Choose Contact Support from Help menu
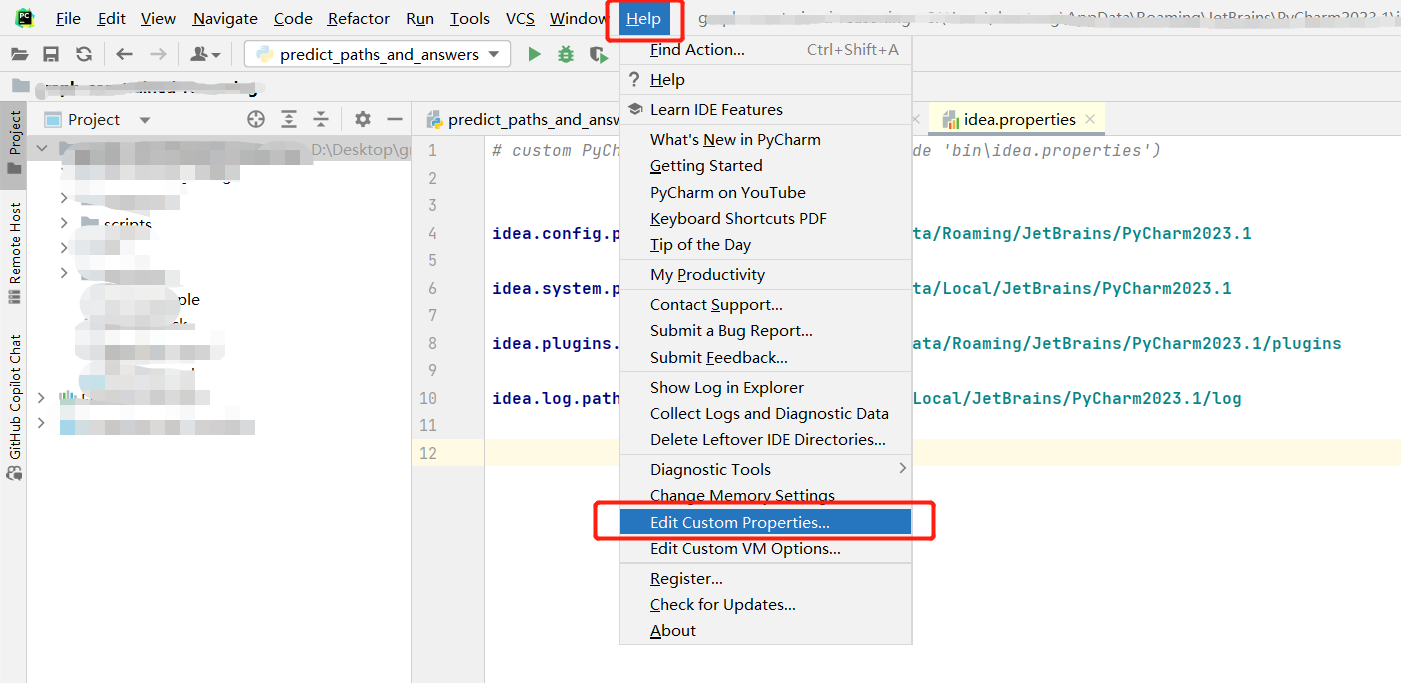The height and width of the screenshot is (683, 1401). pyautogui.click(x=765, y=304)
